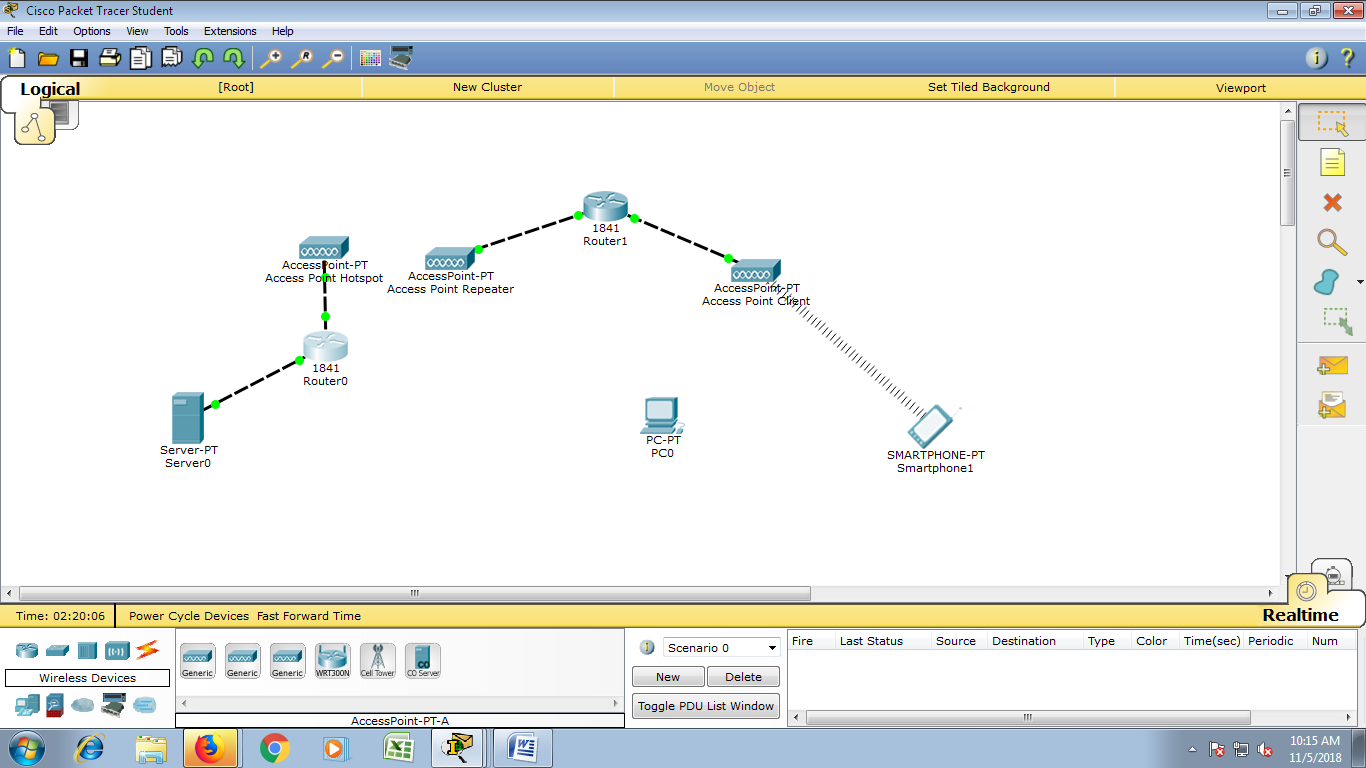The width and height of the screenshot is (1366, 768).
Task: Open file using the folder icon
Action: [48, 58]
